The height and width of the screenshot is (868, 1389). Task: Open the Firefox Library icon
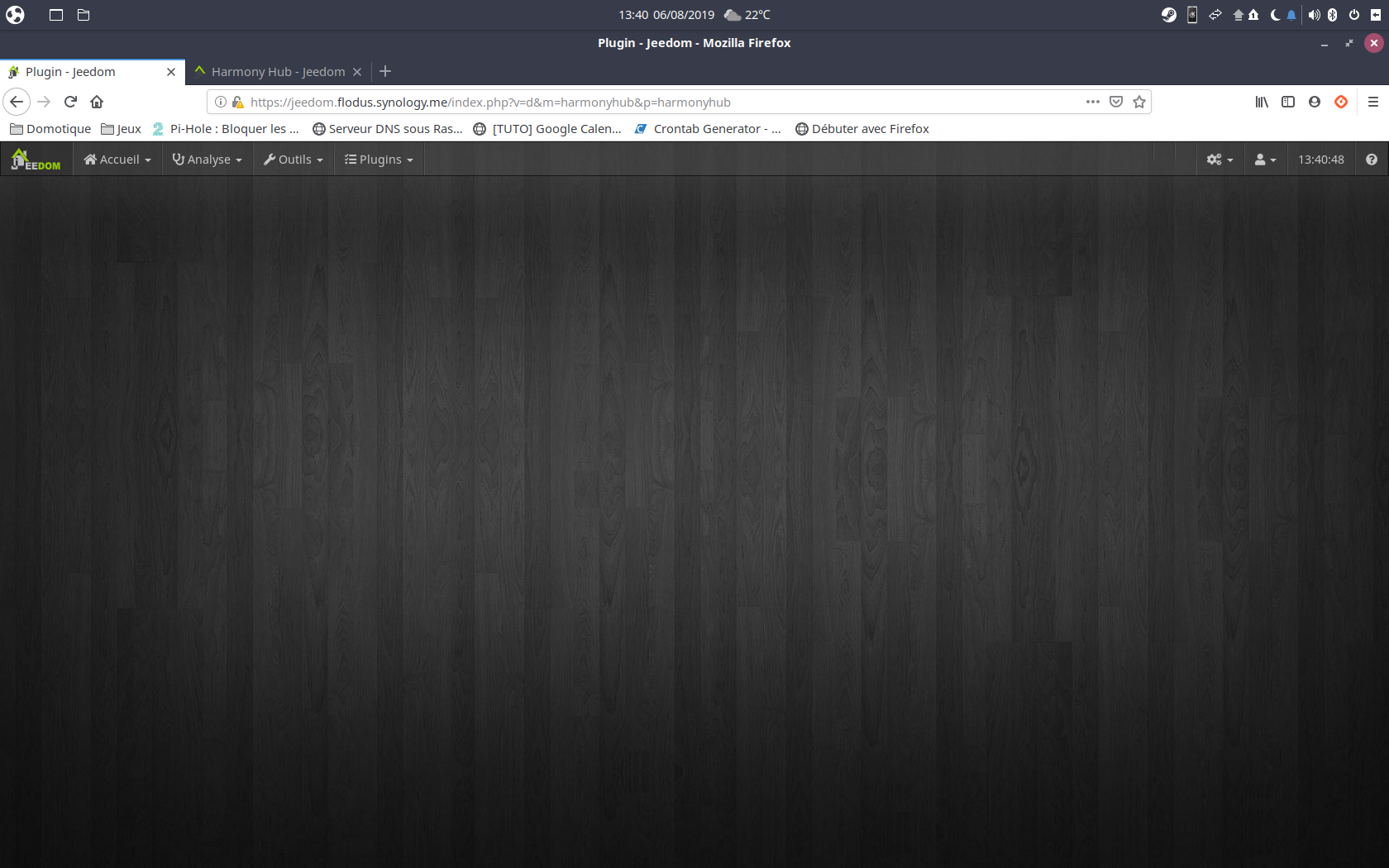pos(1262,102)
